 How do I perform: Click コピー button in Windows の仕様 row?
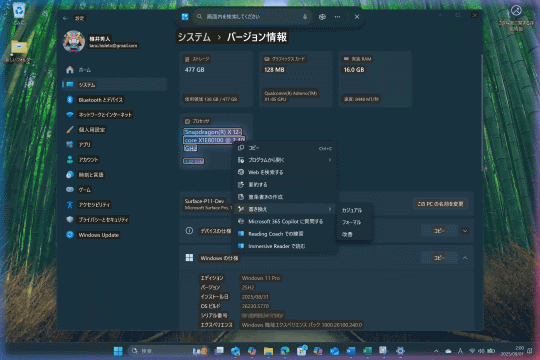click(439, 258)
